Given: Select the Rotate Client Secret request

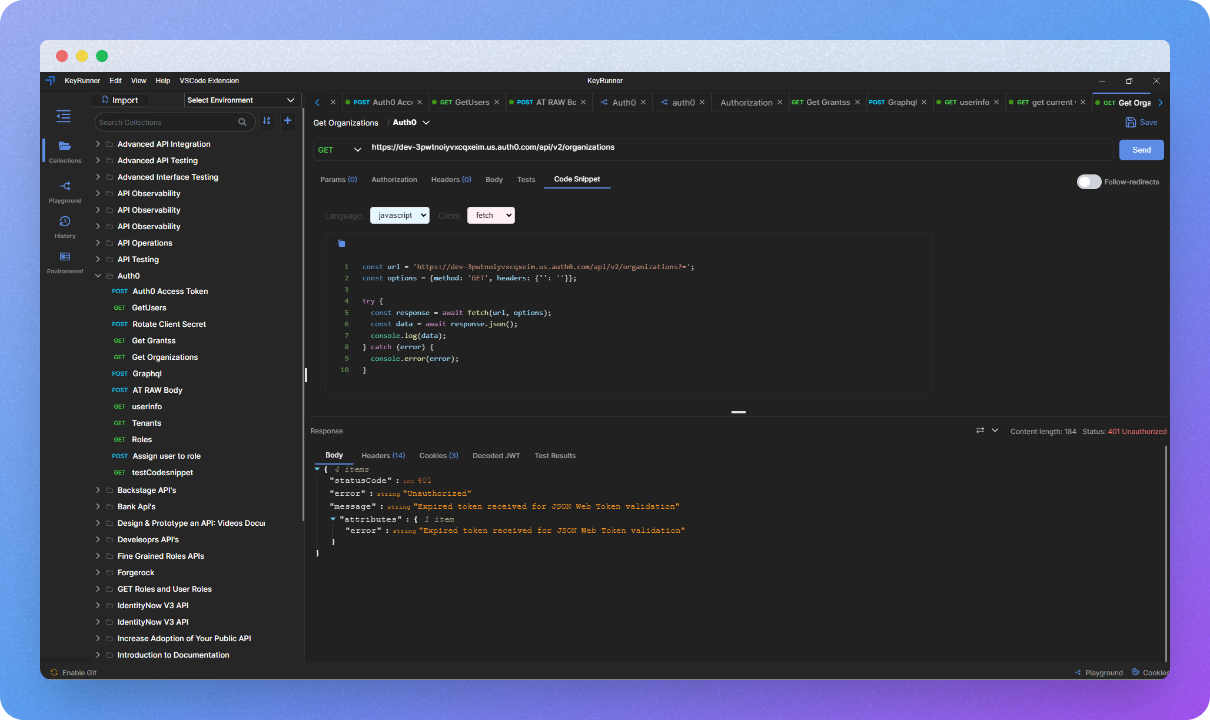Looking at the screenshot, I should 169,324.
